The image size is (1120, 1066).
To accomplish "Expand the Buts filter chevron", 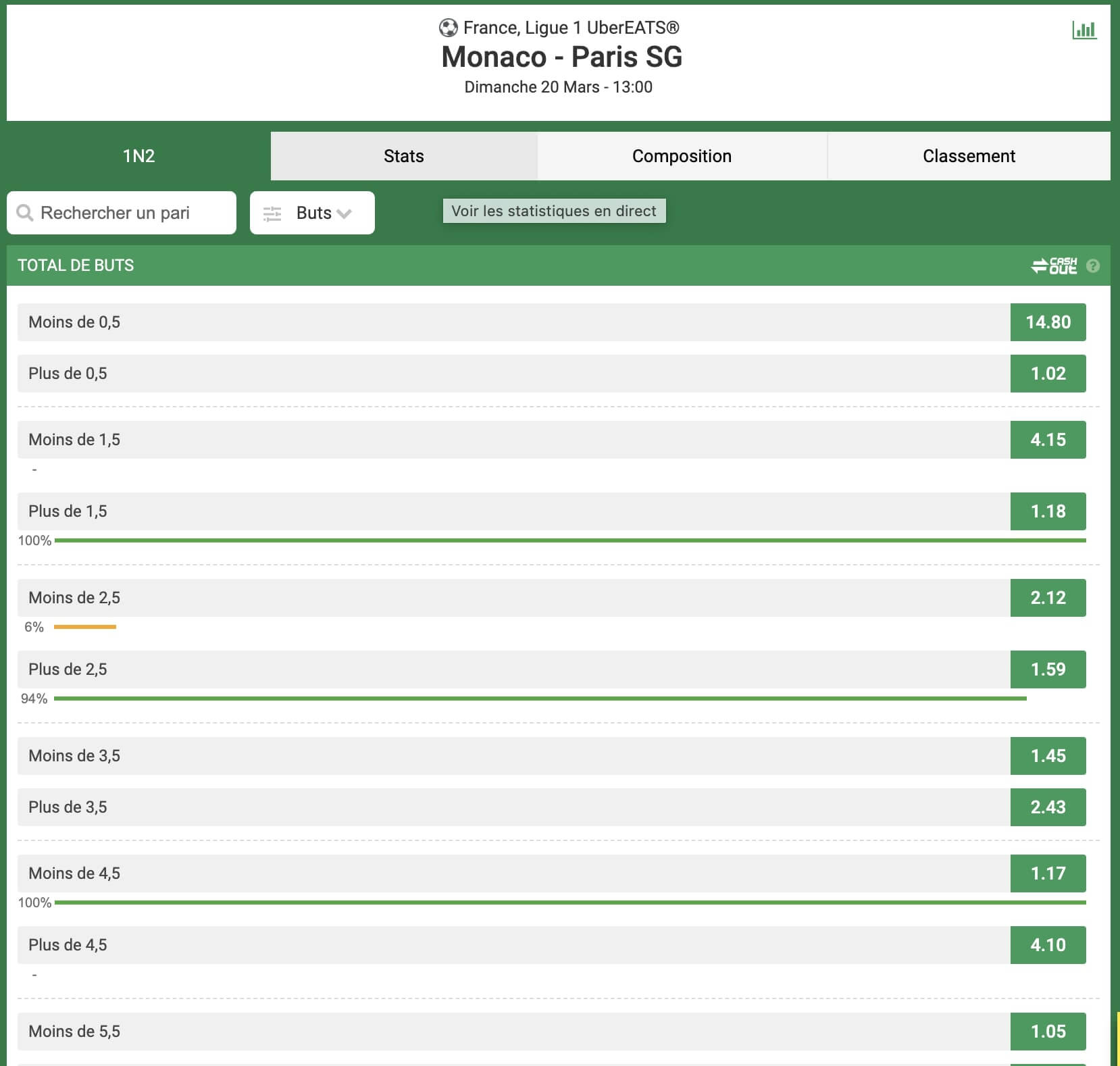I will tap(345, 213).
